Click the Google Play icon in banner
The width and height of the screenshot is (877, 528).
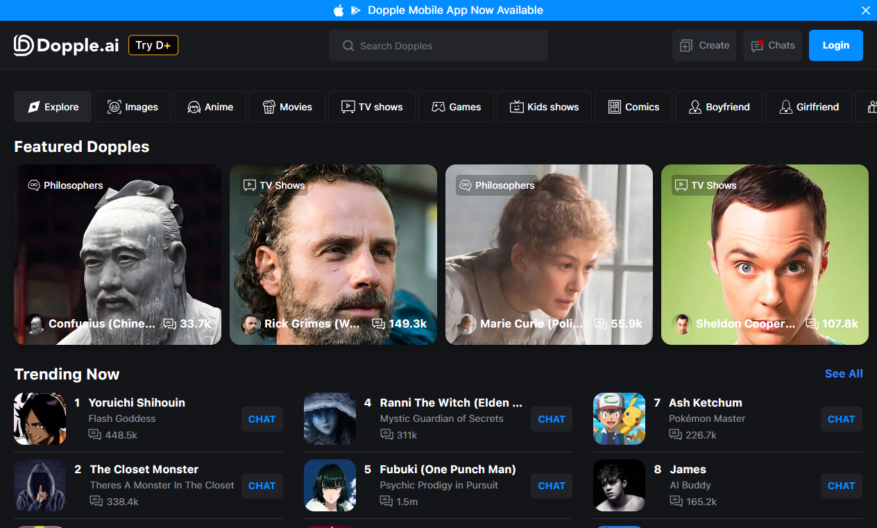[355, 10]
